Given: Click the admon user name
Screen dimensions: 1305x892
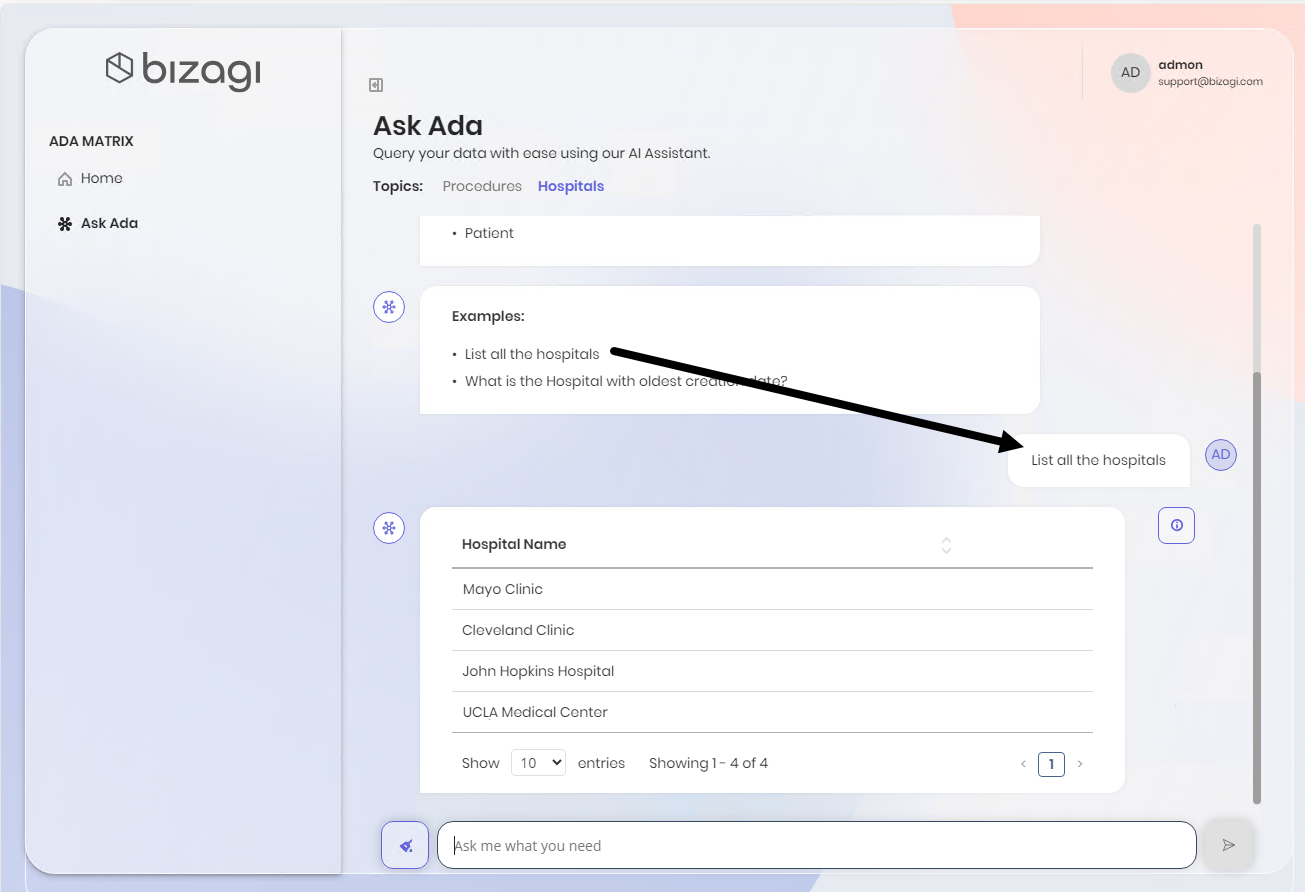Looking at the screenshot, I should point(1180,65).
